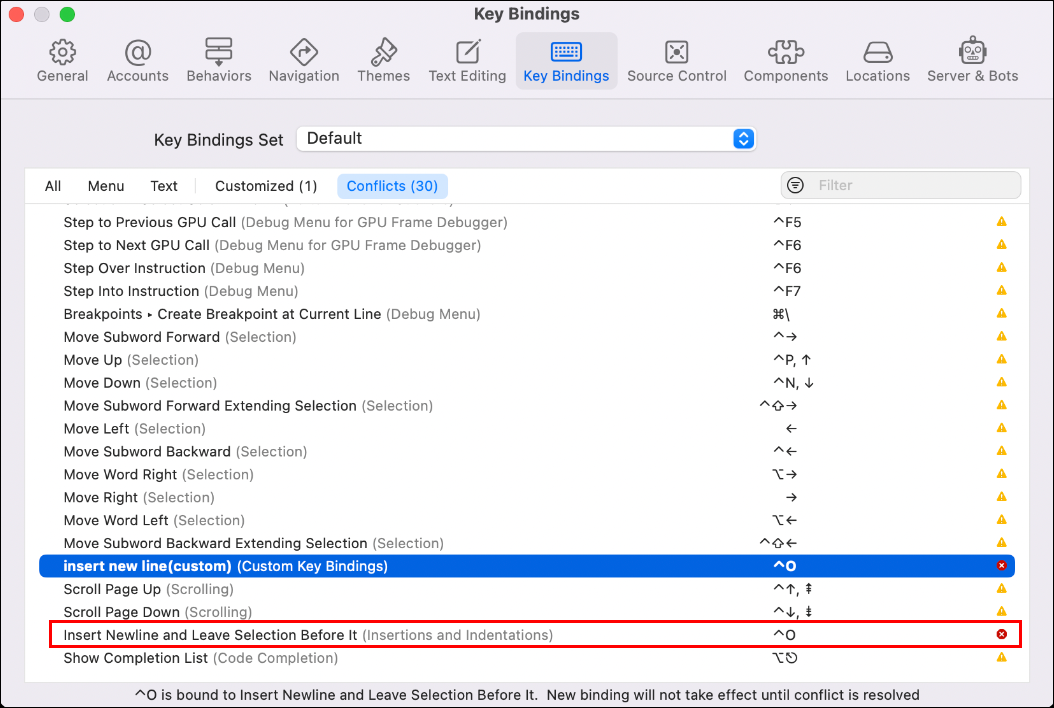Switch to the Text filter tab

(164, 186)
